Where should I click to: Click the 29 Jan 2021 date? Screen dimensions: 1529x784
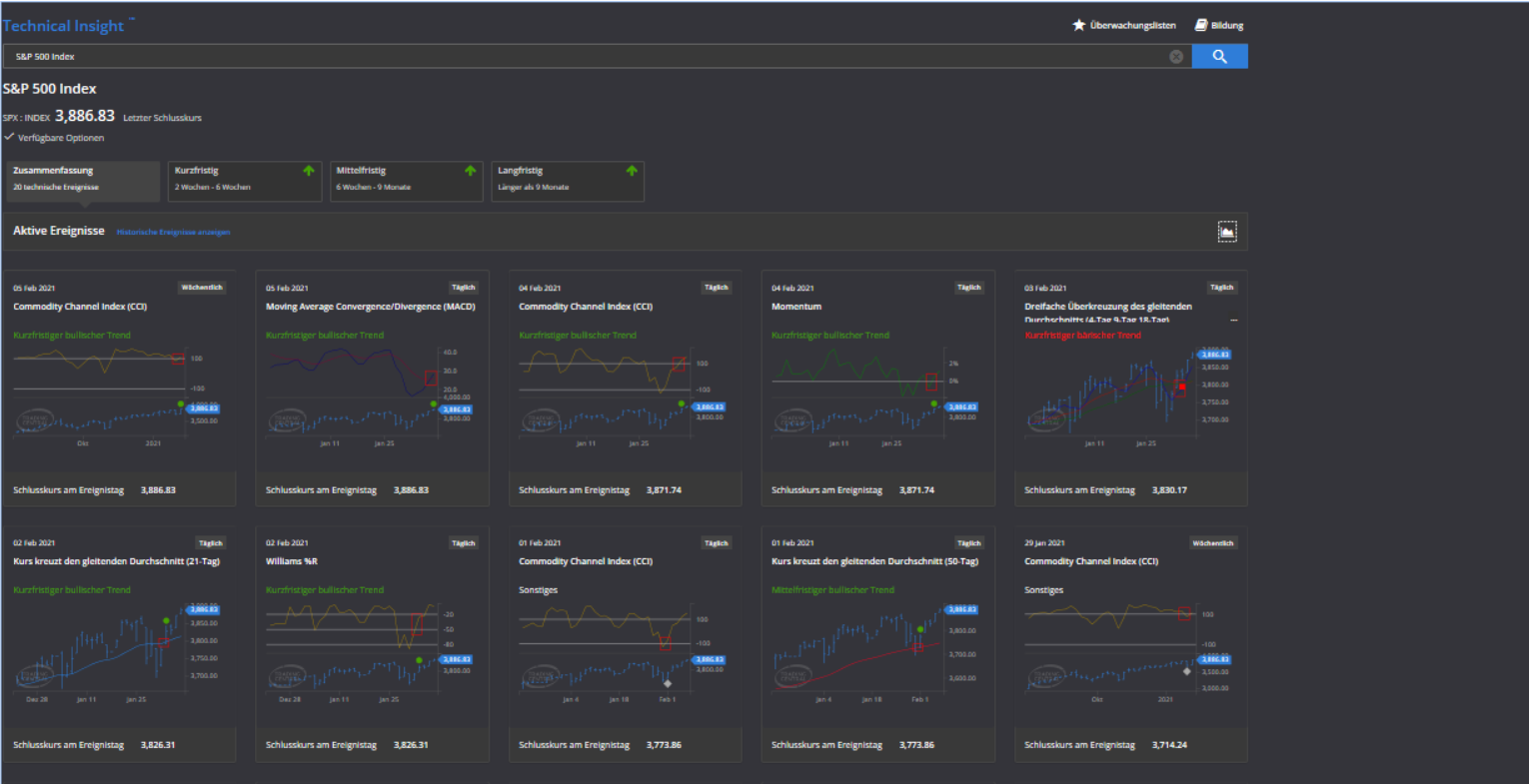[1044, 543]
